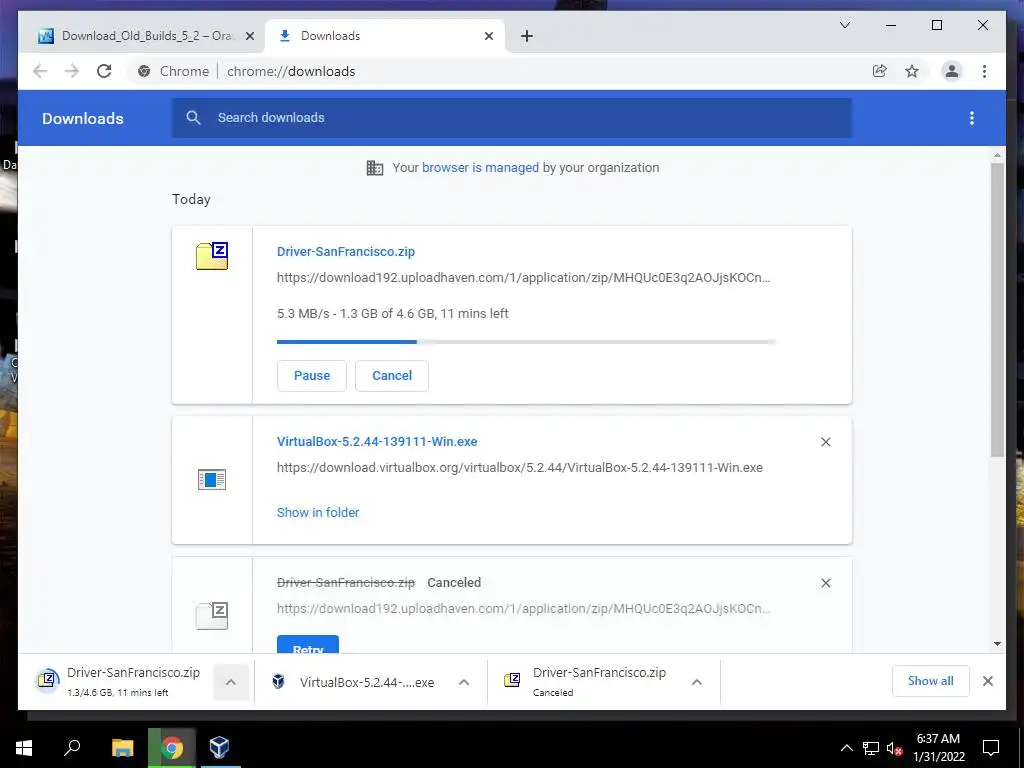Close the Downloads tab
This screenshot has height=768, width=1024.
(488, 36)
